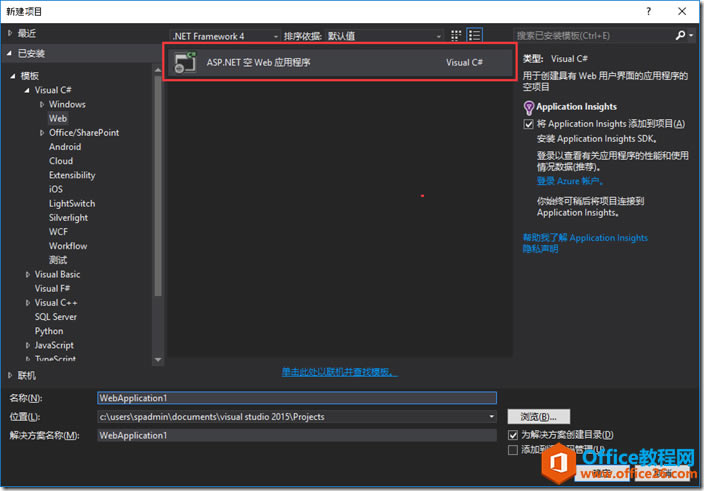Click the tree scrollbar up arrow
The height and width of the screenshot is (491, 704).
click(158, 70)
